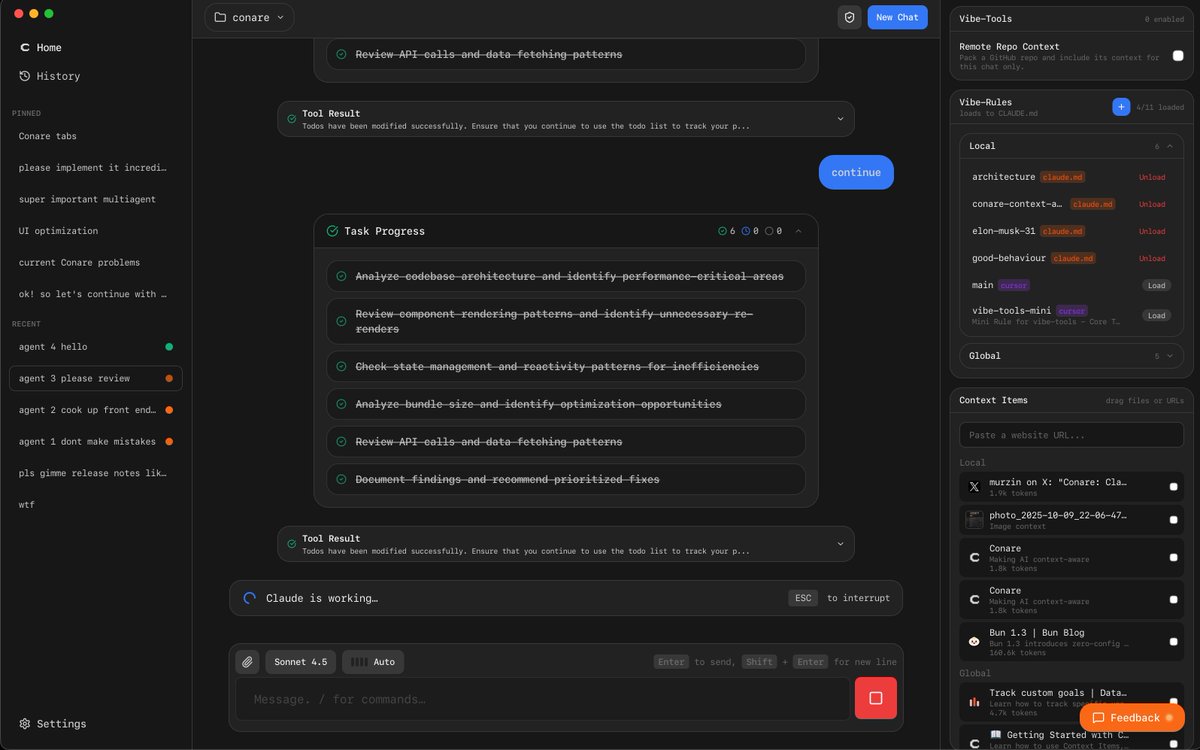Click the blue continue message bubble
The image size is (1200, 750).
pyautogui.click(x=856, y=172)
